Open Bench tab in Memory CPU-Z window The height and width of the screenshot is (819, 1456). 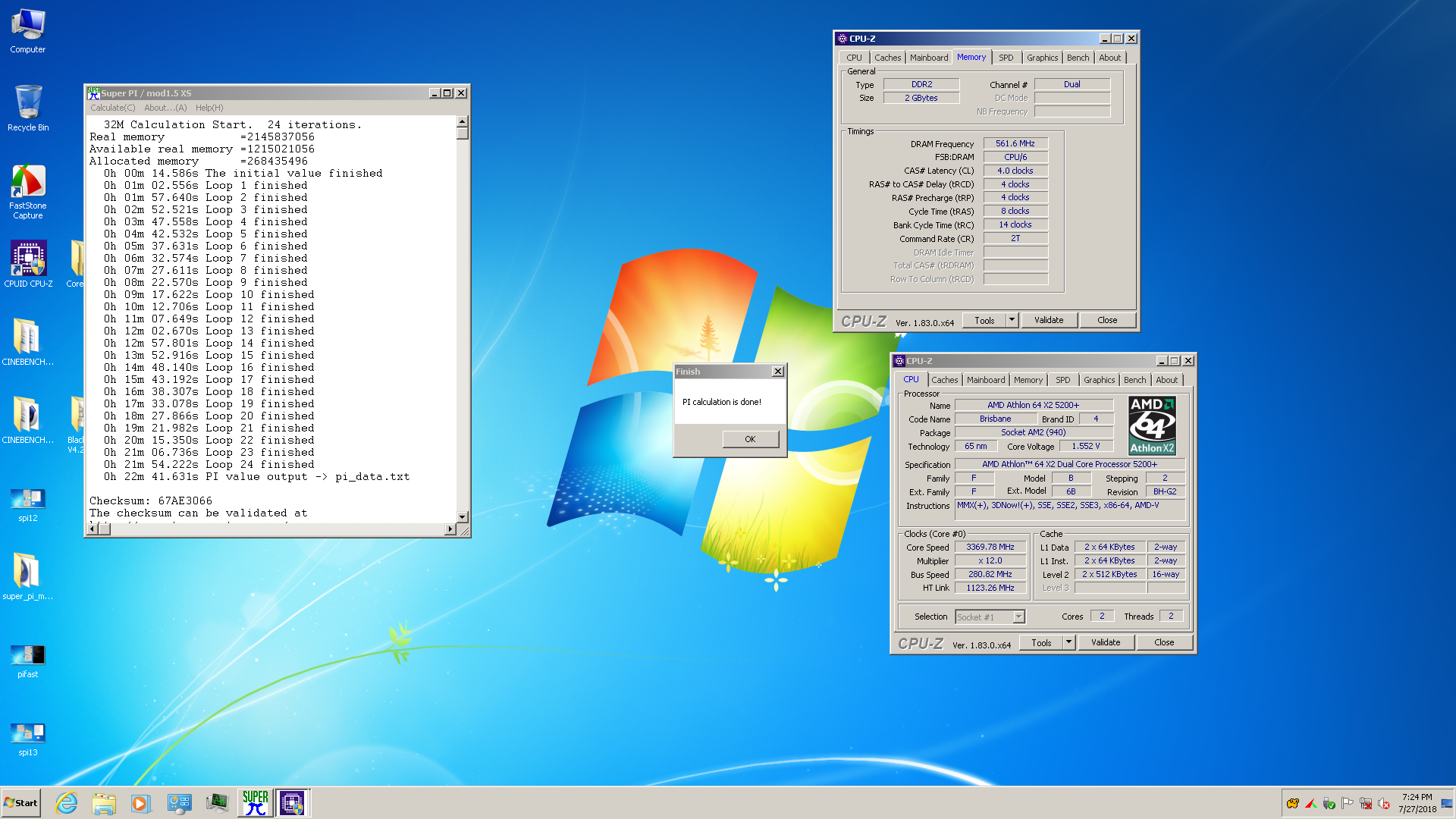click(1078, 58)
